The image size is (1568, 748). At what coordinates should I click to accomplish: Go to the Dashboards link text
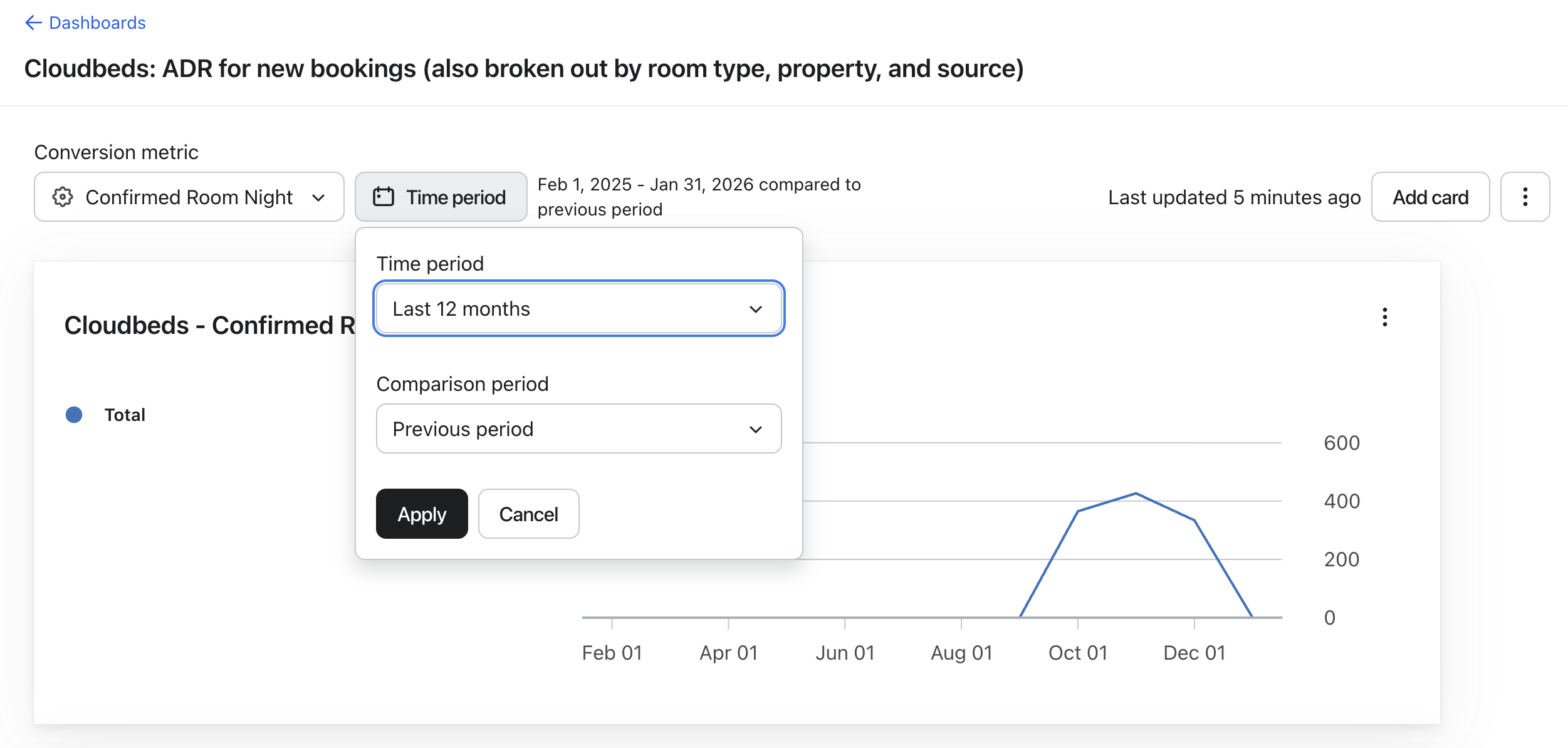coord(97,23)
